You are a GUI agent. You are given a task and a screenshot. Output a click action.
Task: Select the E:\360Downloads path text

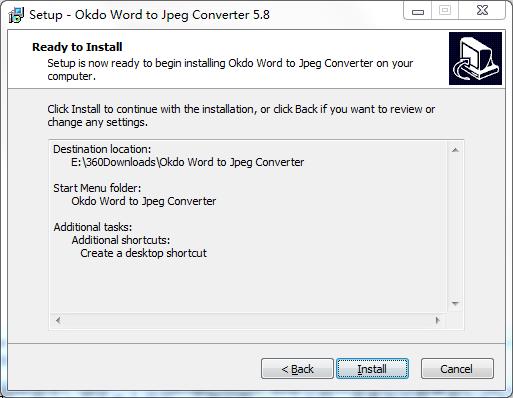(x=188, y=162)
